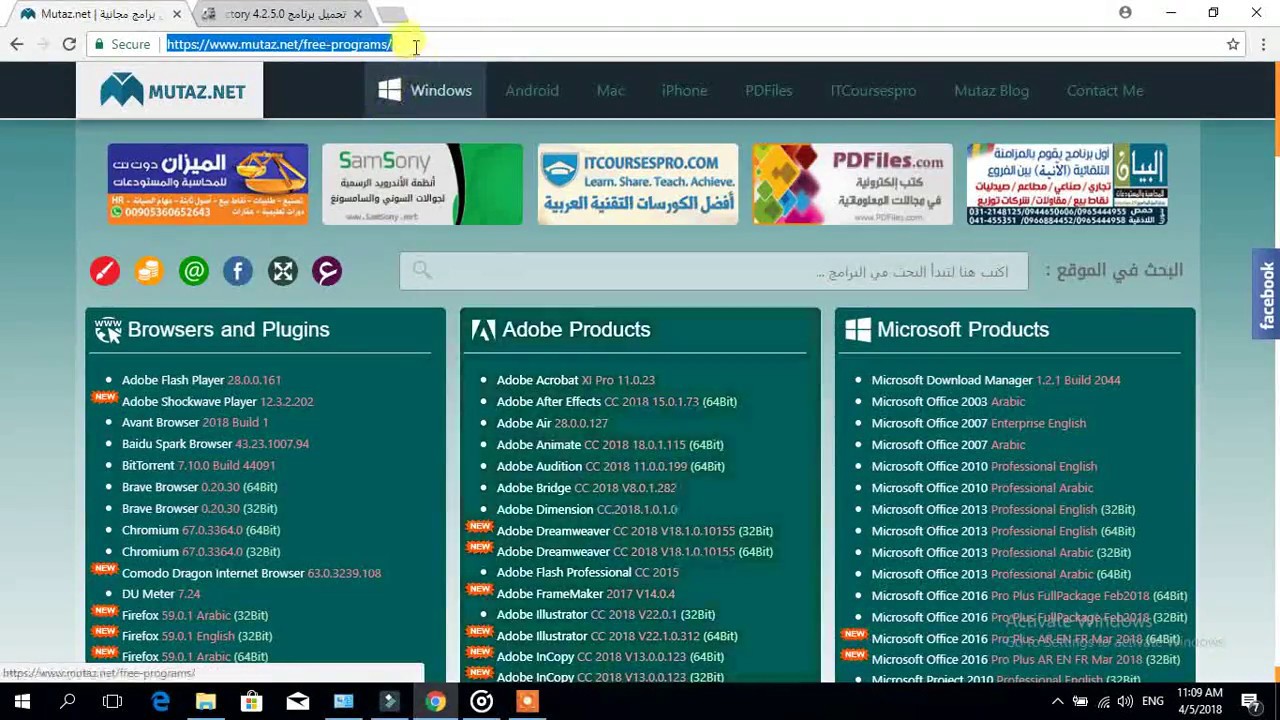The image size is (1280, 720).
Task: Select the Android nav item
Action: point(532,90)
